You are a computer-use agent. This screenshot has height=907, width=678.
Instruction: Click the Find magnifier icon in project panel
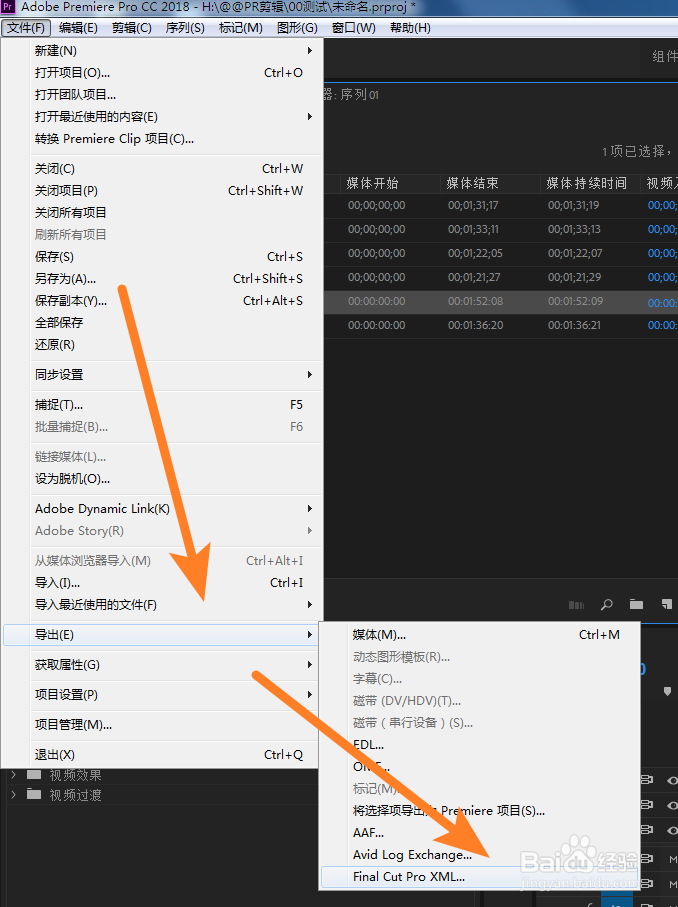coord(606,604)
